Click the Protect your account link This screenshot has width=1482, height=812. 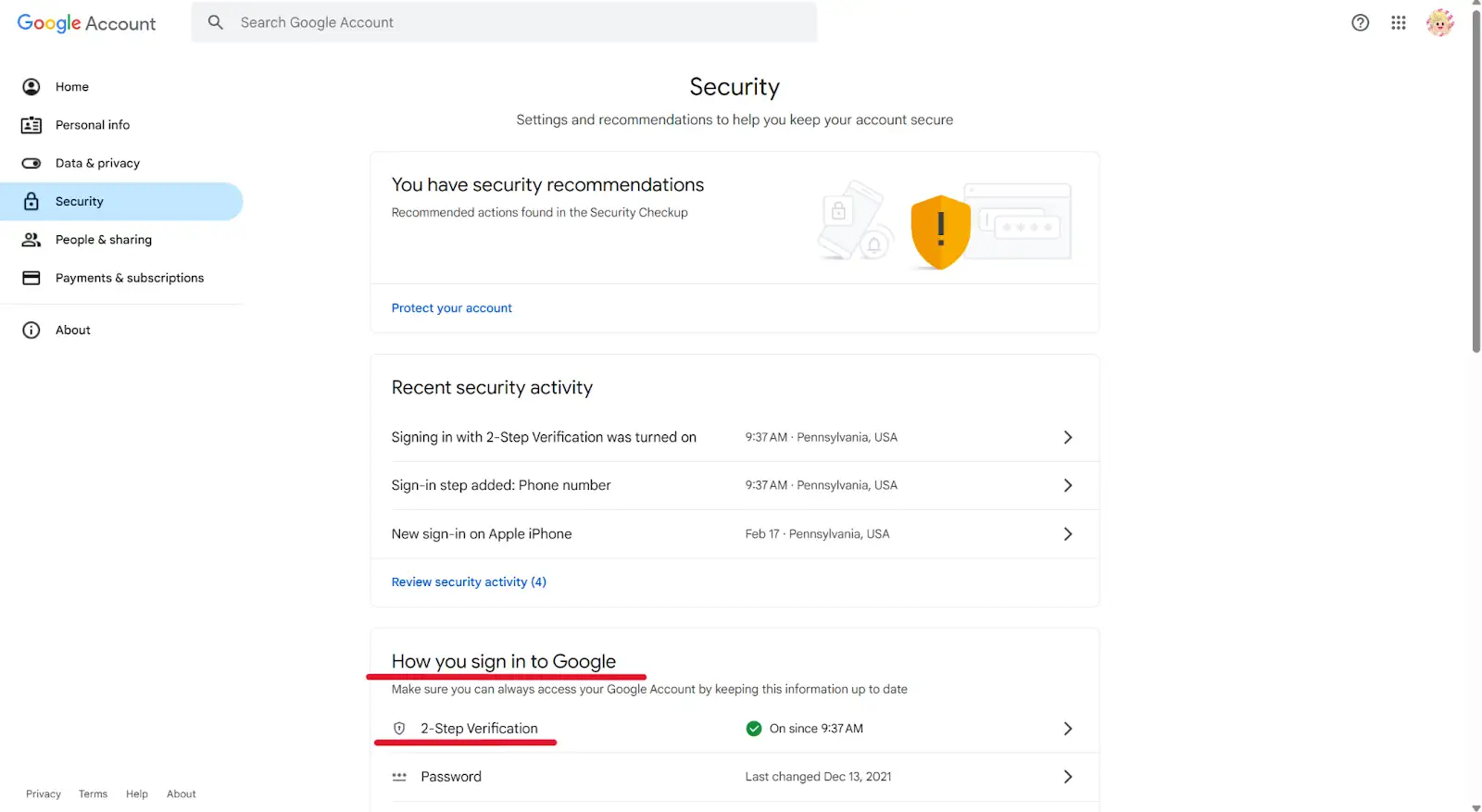click(x=451, y=308)
